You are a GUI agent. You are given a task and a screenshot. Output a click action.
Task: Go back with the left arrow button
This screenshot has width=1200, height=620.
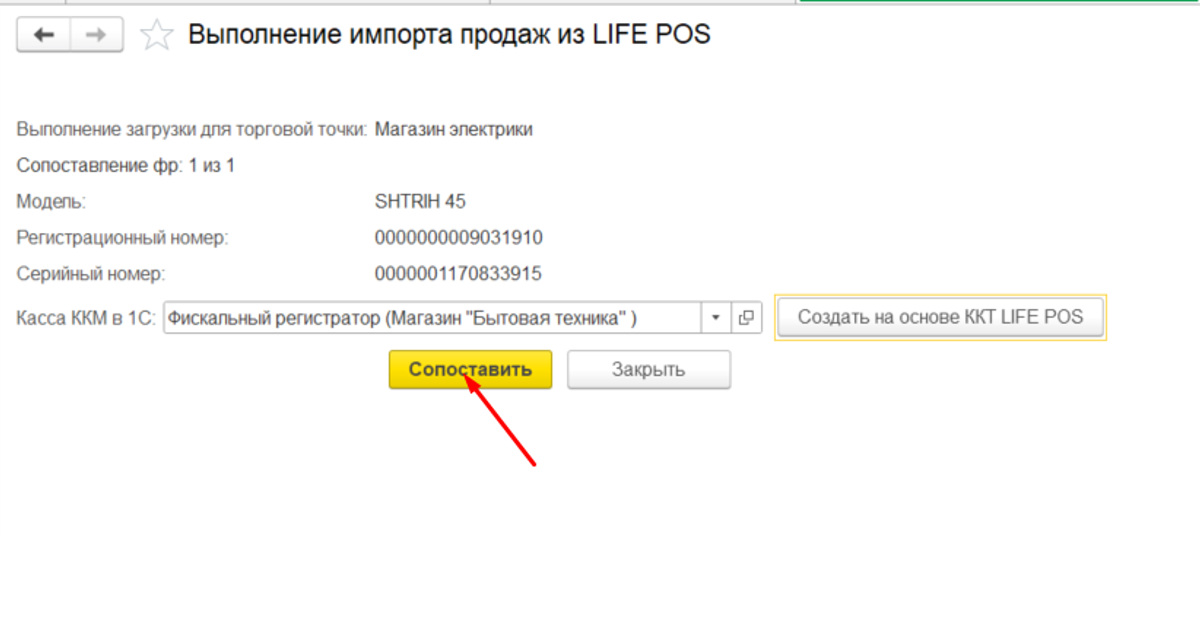tap(44, 35)
